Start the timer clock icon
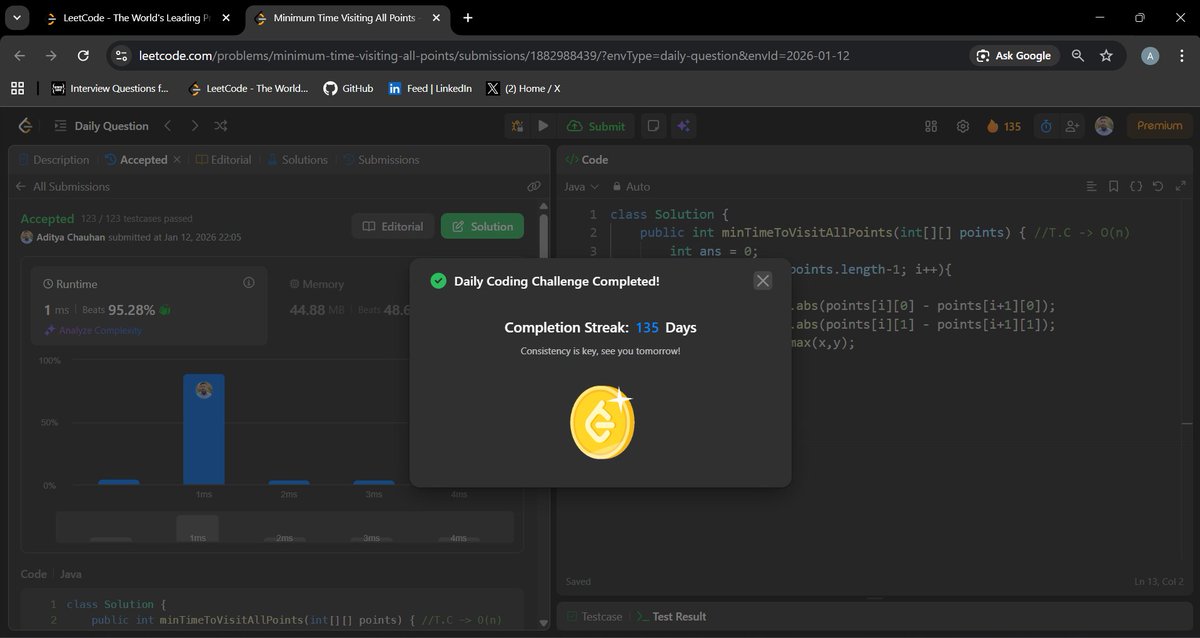The width and height of the screenshot is (1200, 638). (1046, 126)
